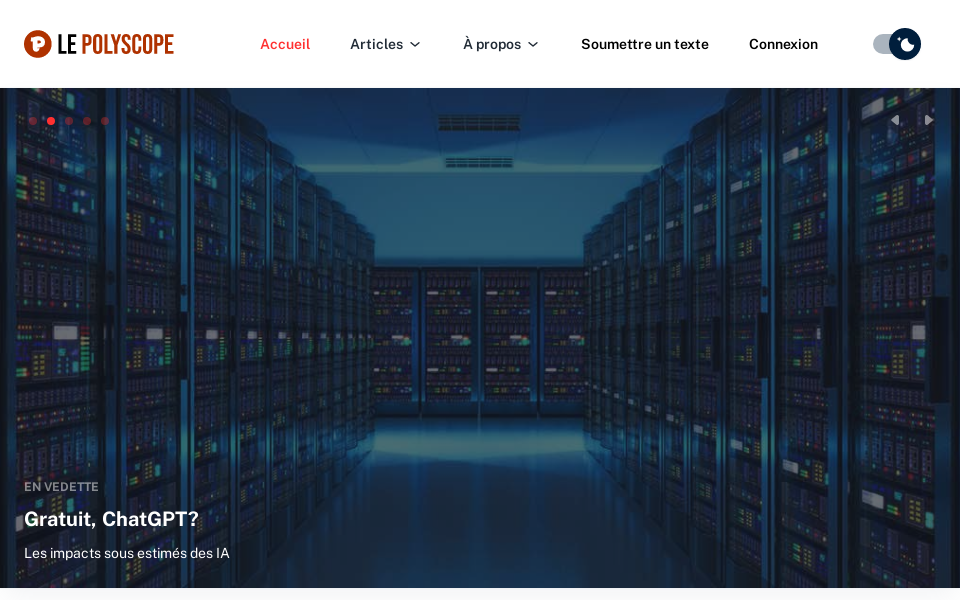960x600 pixels.
Task: Jump to the third carousel slide dot
Action: coord(69,121)
